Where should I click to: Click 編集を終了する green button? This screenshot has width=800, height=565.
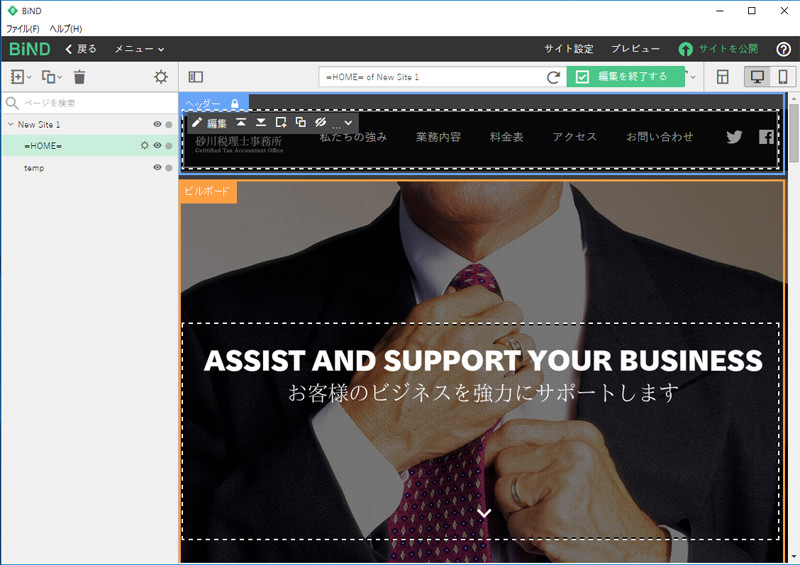[626, 77]
